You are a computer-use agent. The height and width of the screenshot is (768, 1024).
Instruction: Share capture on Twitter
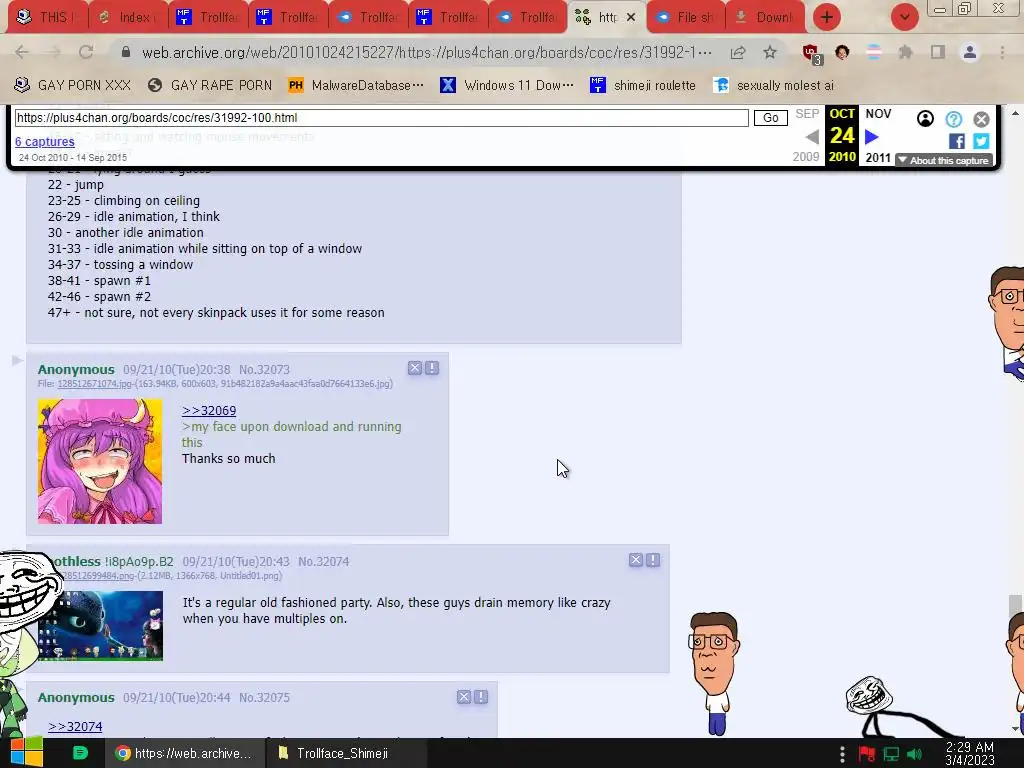pyautogui.click(x=981, y=141)
